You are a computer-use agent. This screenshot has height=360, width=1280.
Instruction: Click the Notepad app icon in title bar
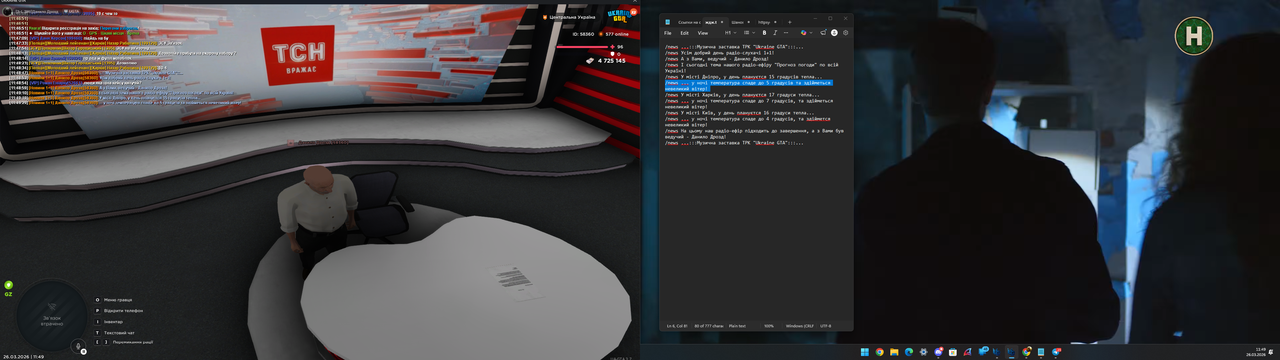coord(668,22)
